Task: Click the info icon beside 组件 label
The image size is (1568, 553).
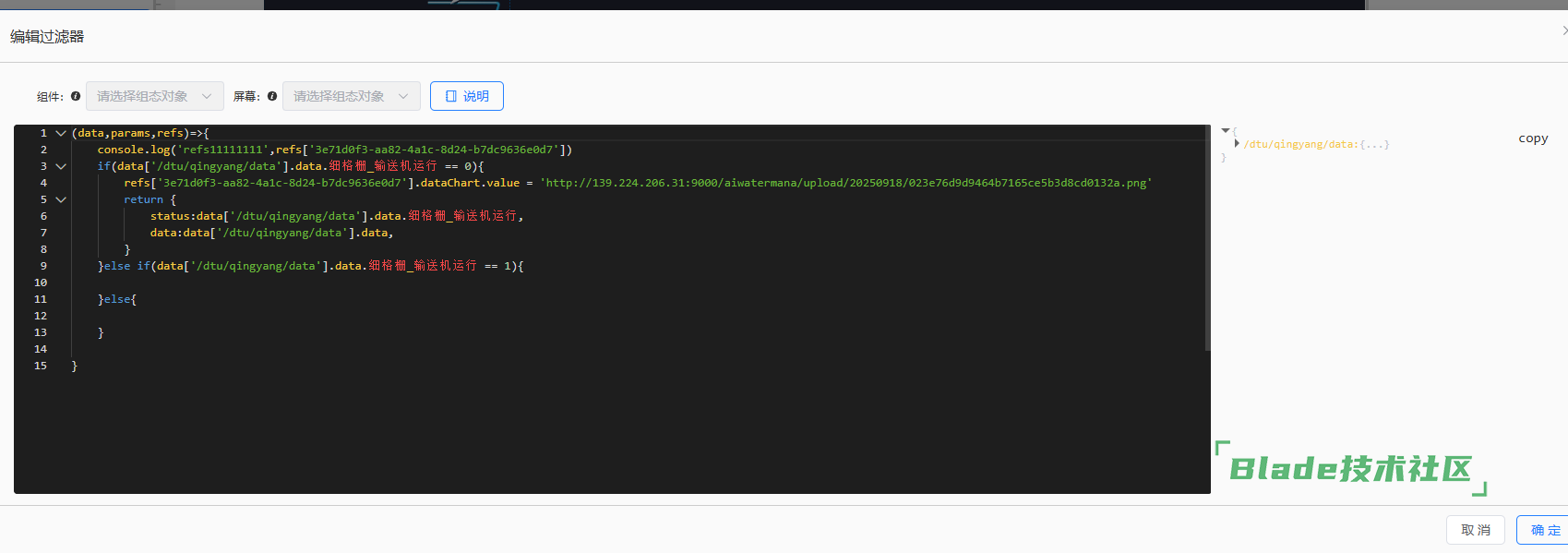Action: pos(76,96)
